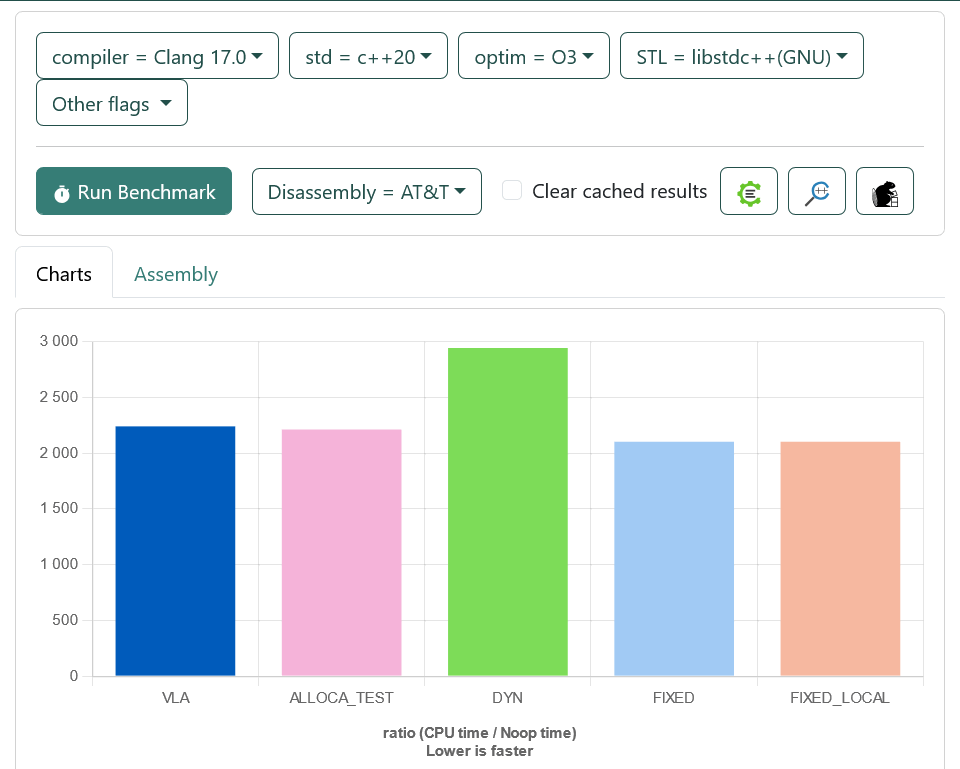Expand the compiler Clang 17.0 dropdown
This screenshot has height=769, width=960.
coord(157,56)
